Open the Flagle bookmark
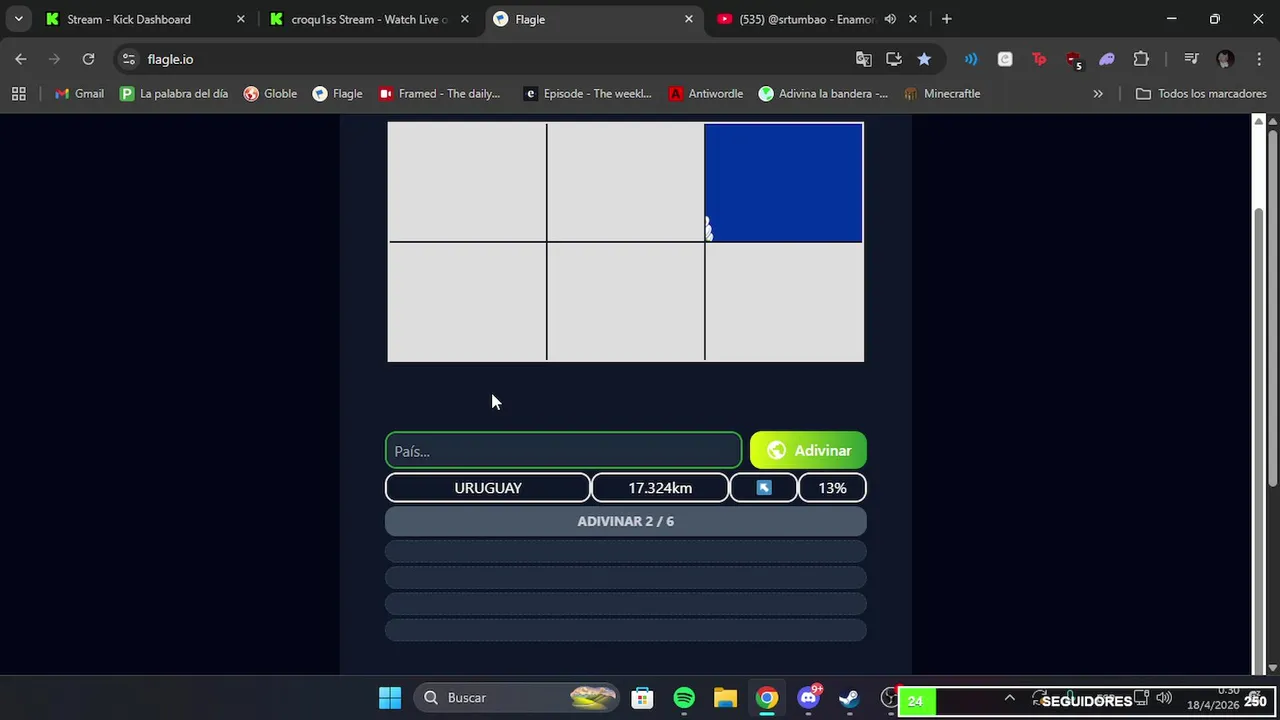The width and height of the screenshot is (1280, 720). tap(337, 93)
